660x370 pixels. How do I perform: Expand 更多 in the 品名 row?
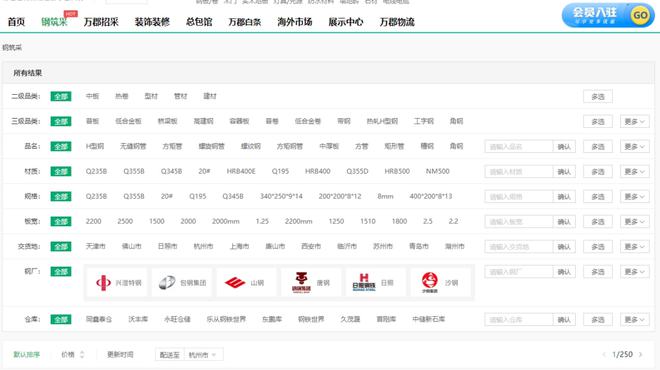(634, 146)
